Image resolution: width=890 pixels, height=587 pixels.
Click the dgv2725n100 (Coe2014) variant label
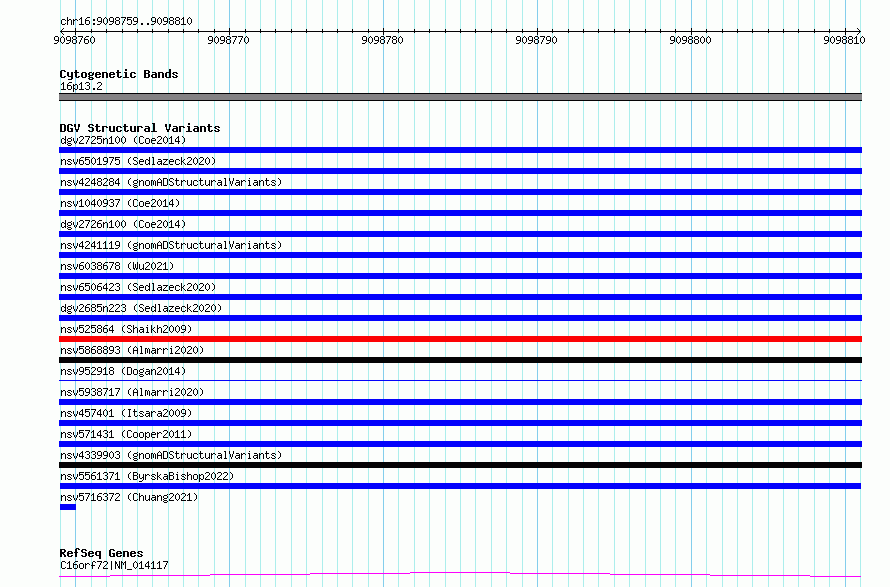(x=123, y=140)
